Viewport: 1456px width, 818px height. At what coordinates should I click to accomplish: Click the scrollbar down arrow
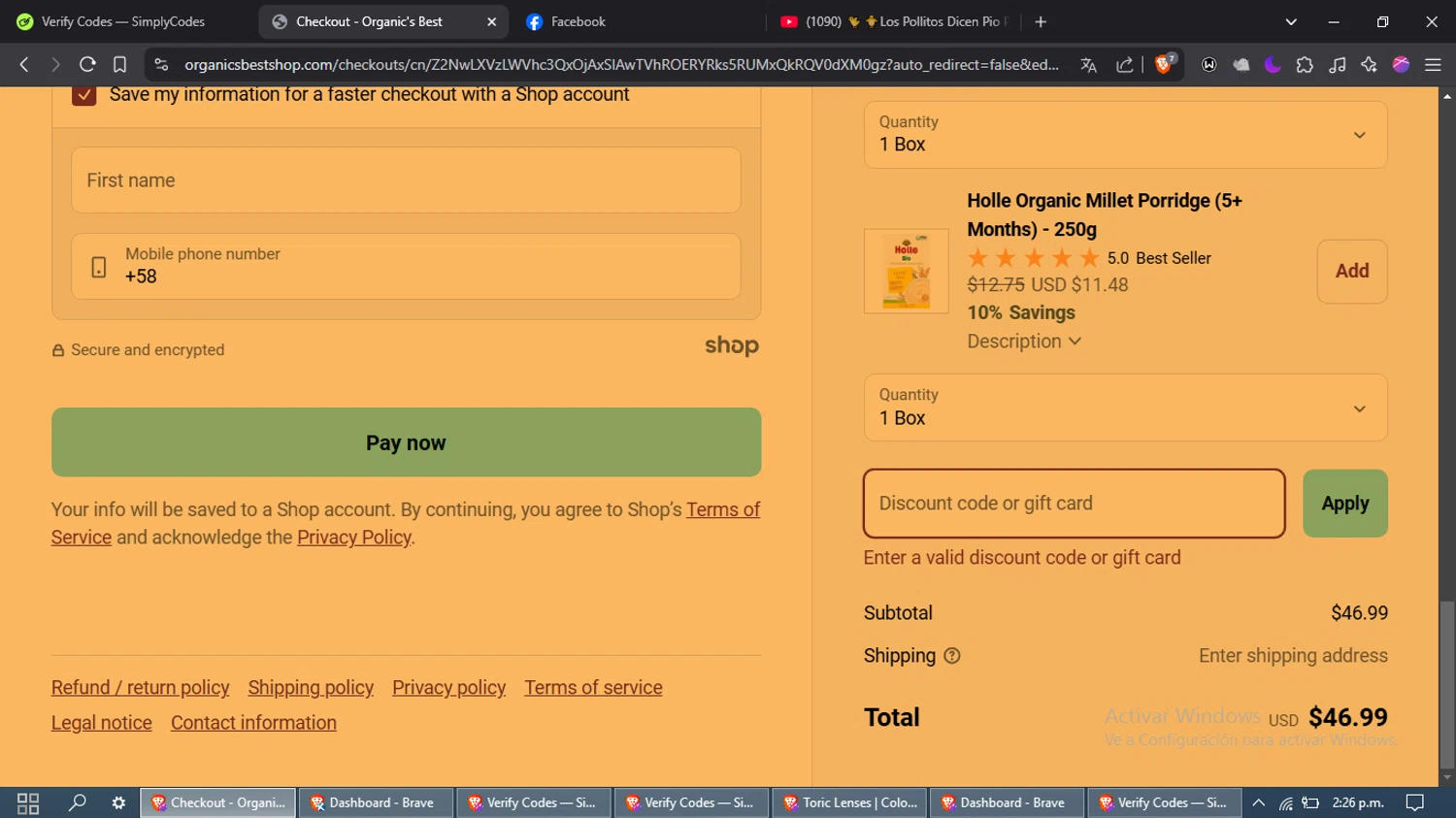[x=1447, y=777]
